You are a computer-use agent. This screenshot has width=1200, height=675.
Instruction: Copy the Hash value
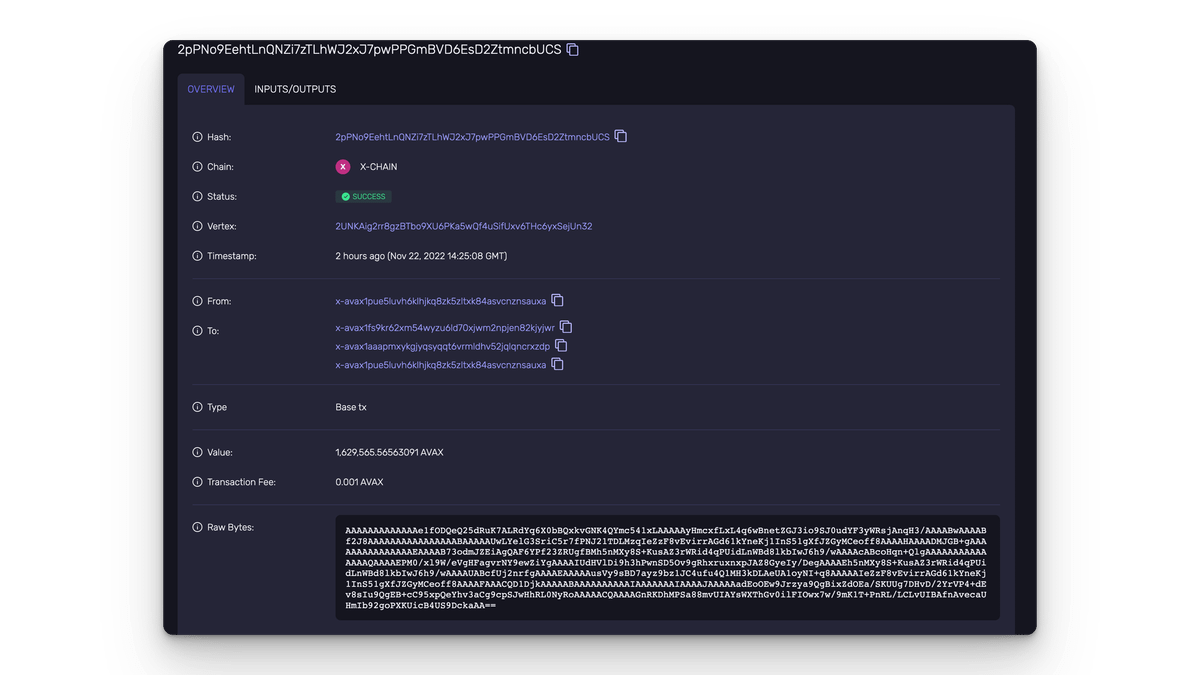coord(621,136)
